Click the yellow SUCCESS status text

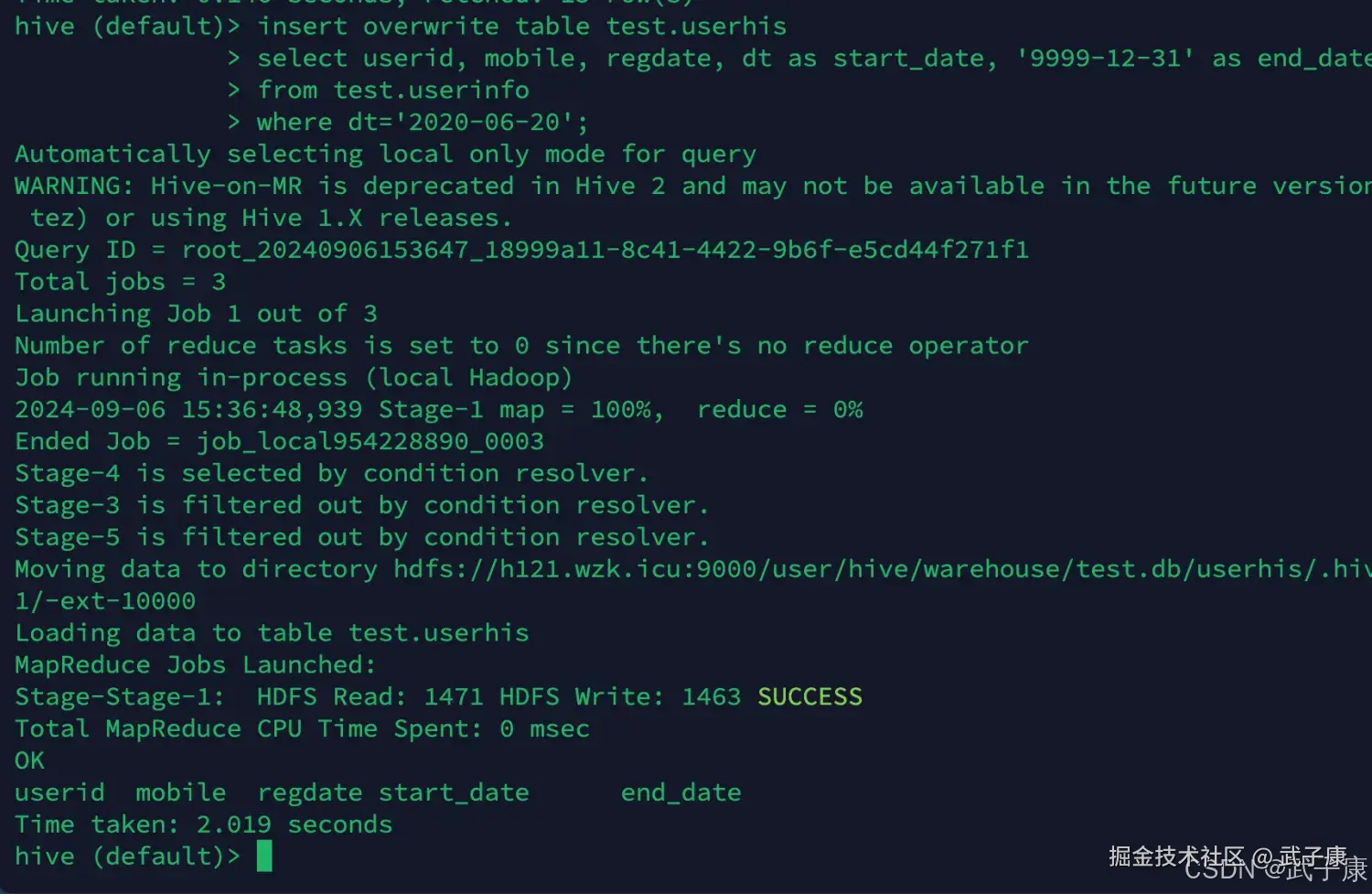point(809,697)
